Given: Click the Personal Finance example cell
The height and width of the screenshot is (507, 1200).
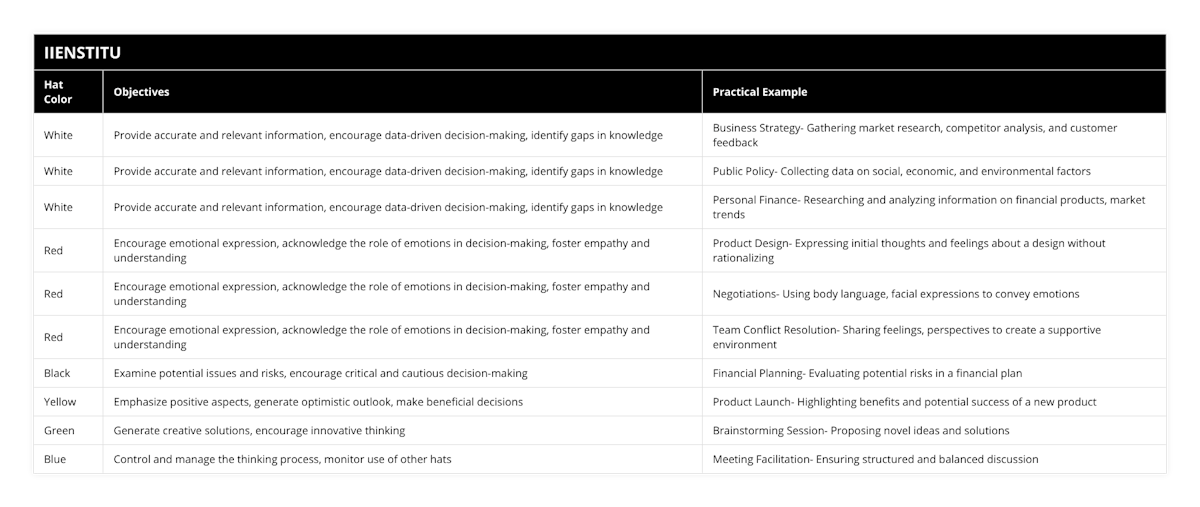Looking at the screenshot, I should (x=928, y=207).
